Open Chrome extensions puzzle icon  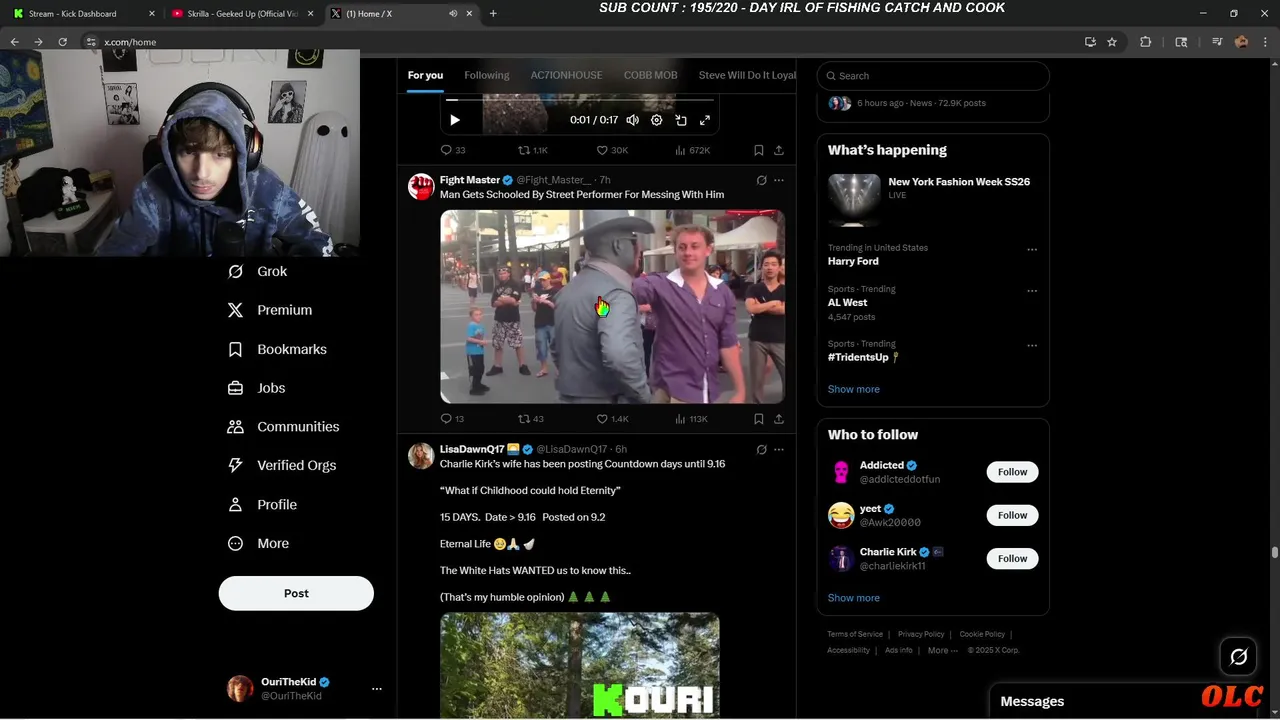(1146, 42)
